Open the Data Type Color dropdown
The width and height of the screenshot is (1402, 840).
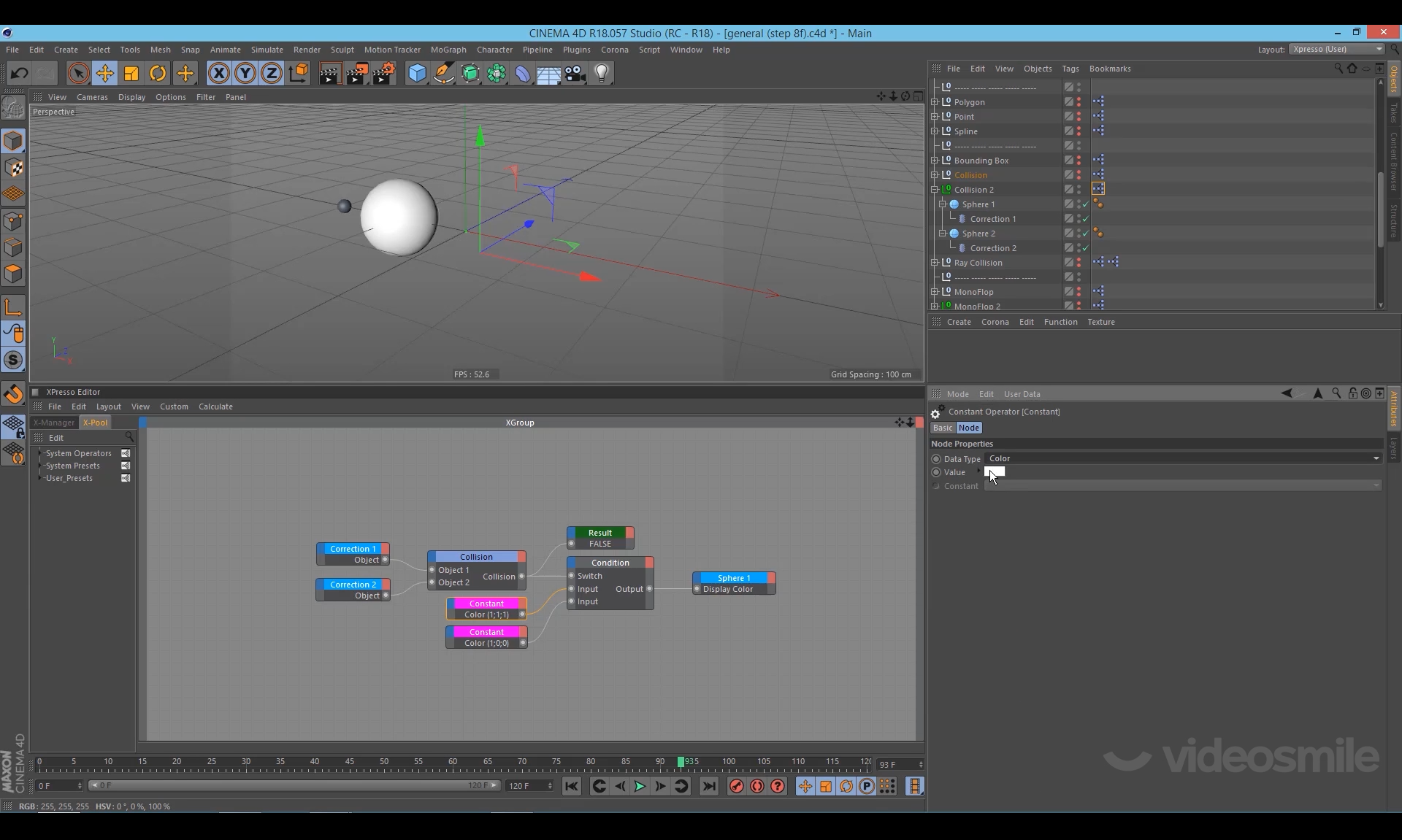1183,458
